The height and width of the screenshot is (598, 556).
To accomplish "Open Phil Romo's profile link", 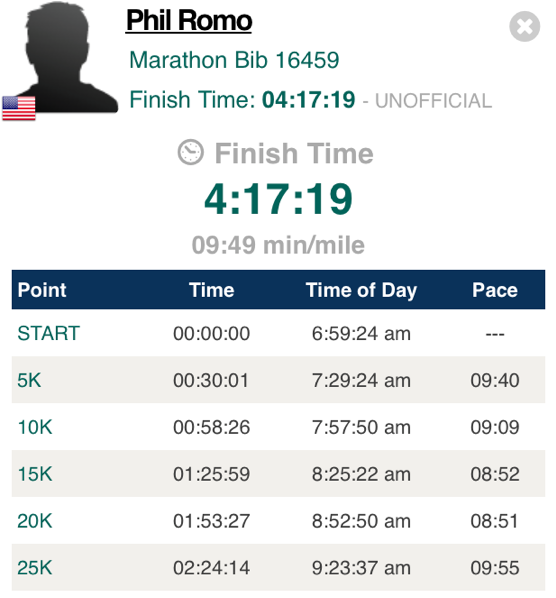I will pos(189,21).
